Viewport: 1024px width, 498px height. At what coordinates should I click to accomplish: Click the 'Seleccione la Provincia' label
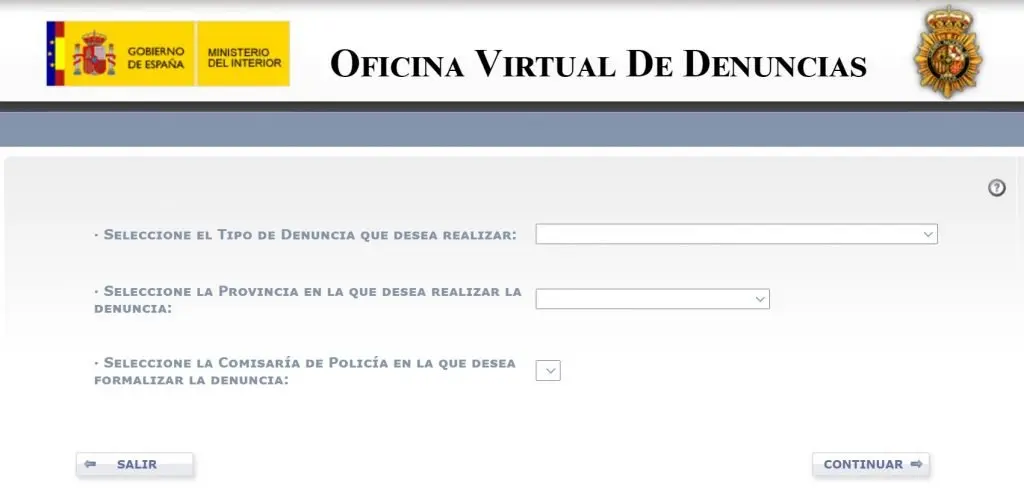[308, 300]
